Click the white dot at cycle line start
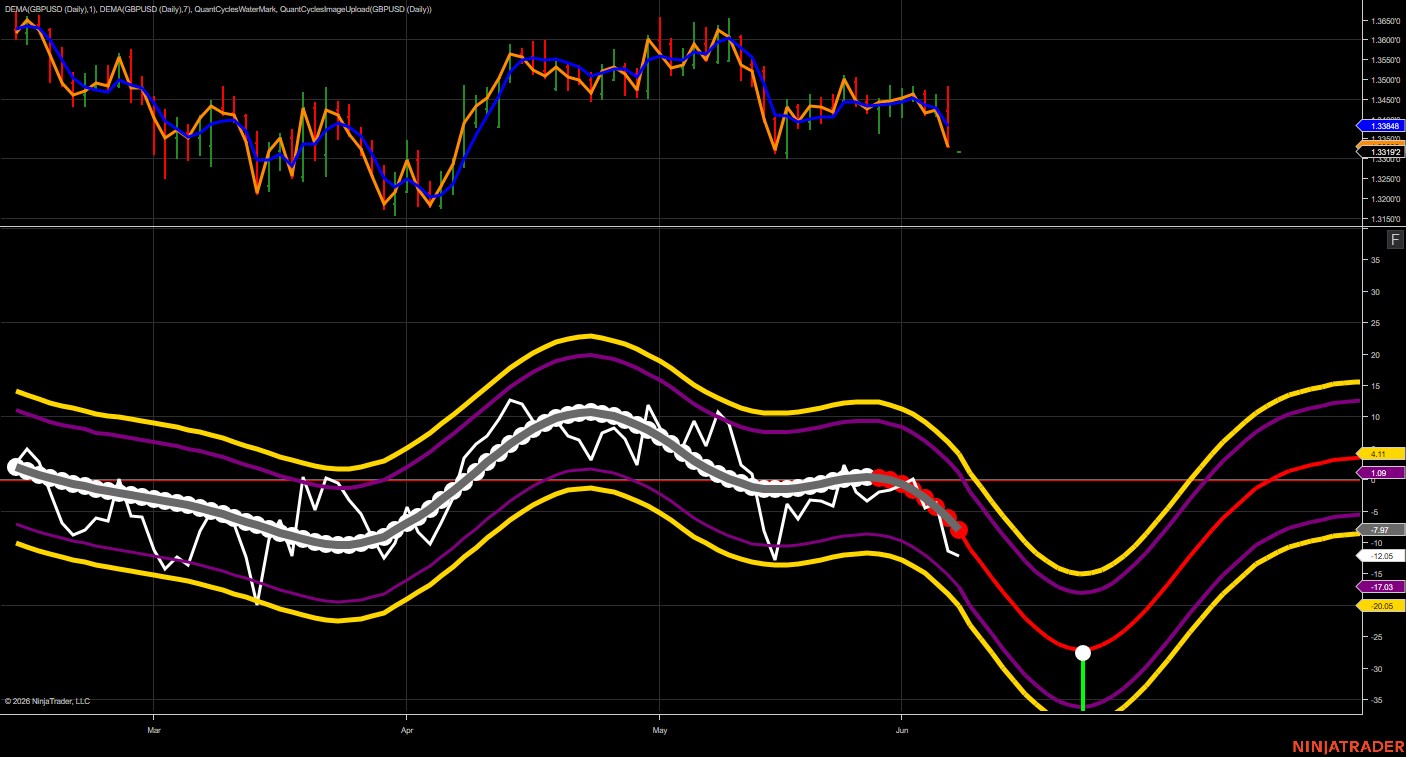Screen dimensions: 1406x757 (x=14, y=467)
